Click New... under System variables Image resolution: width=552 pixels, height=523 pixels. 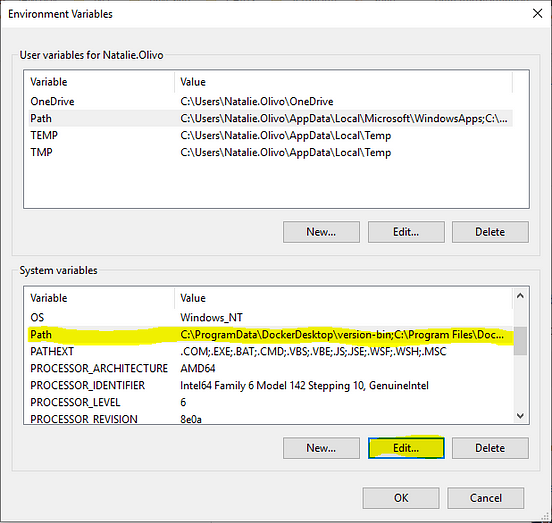tap(321, 448)
